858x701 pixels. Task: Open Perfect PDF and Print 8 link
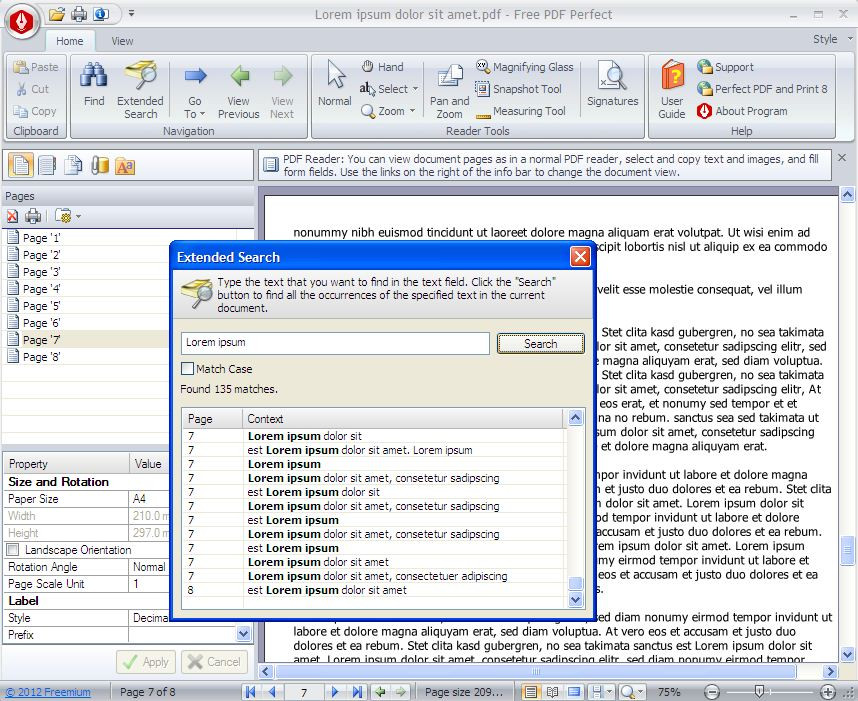[x=762, y=89]
